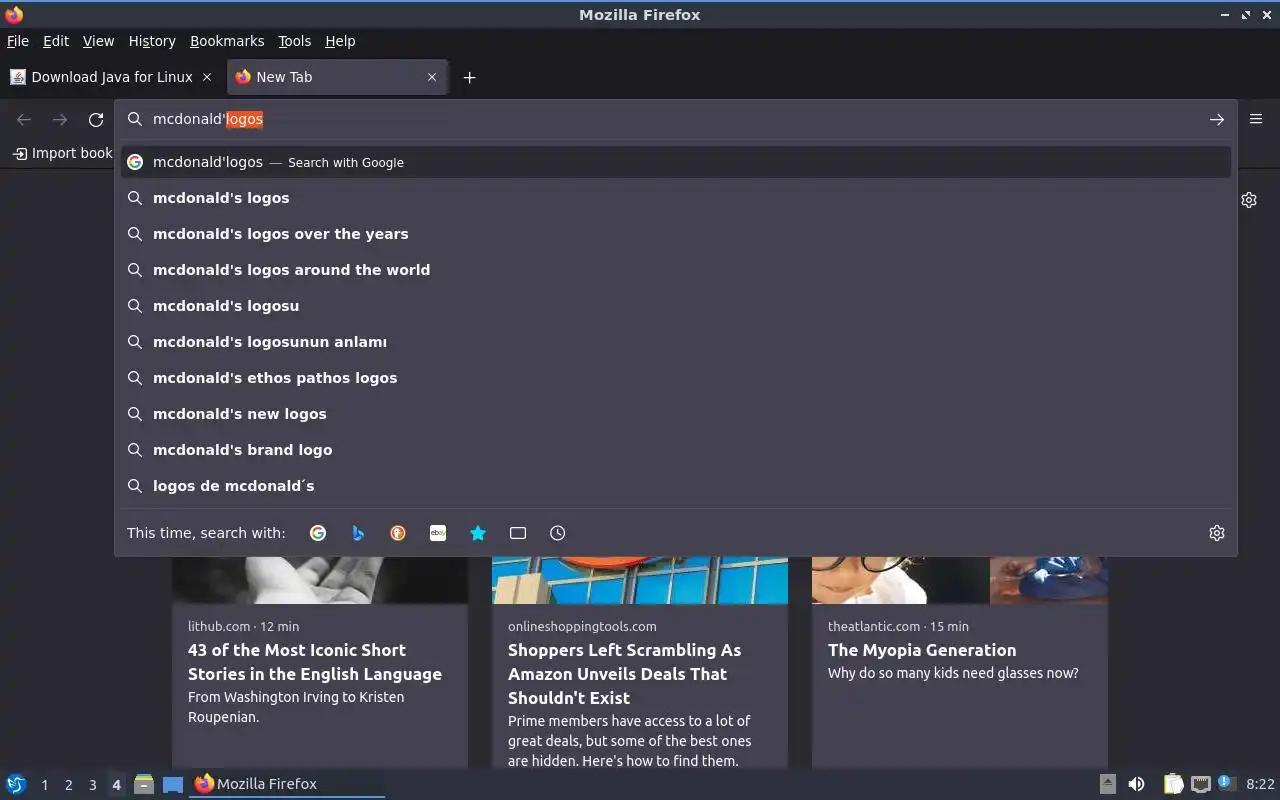Open the Bookmarks menu
This screenshot has height=800, width=1280.
[227, 41]
